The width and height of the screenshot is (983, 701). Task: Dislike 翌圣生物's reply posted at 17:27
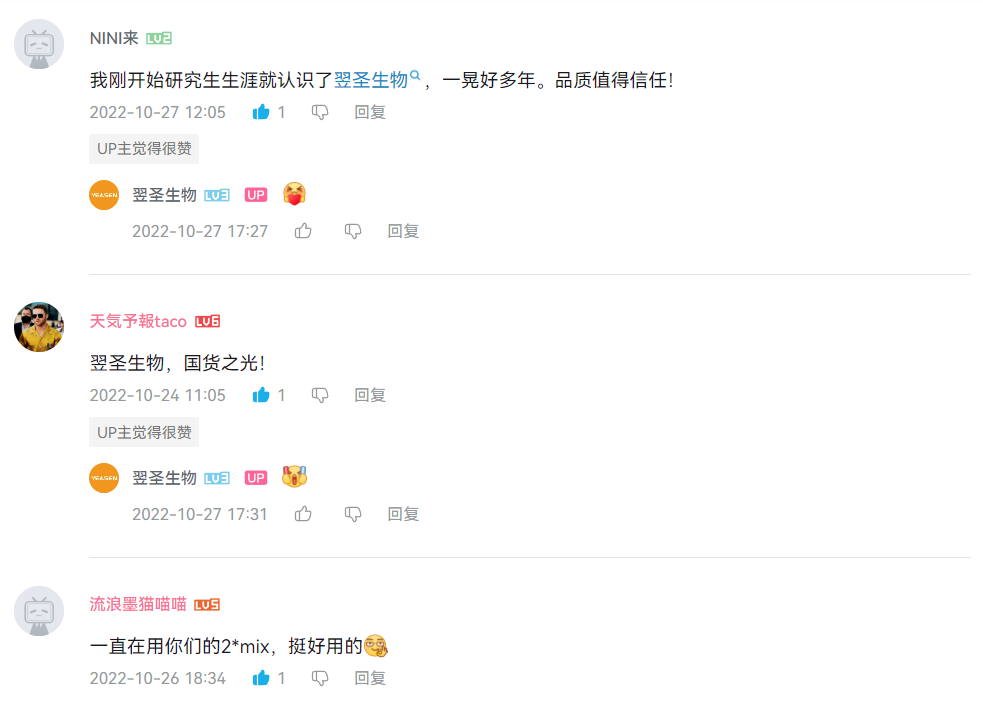[x=353, y=232]
